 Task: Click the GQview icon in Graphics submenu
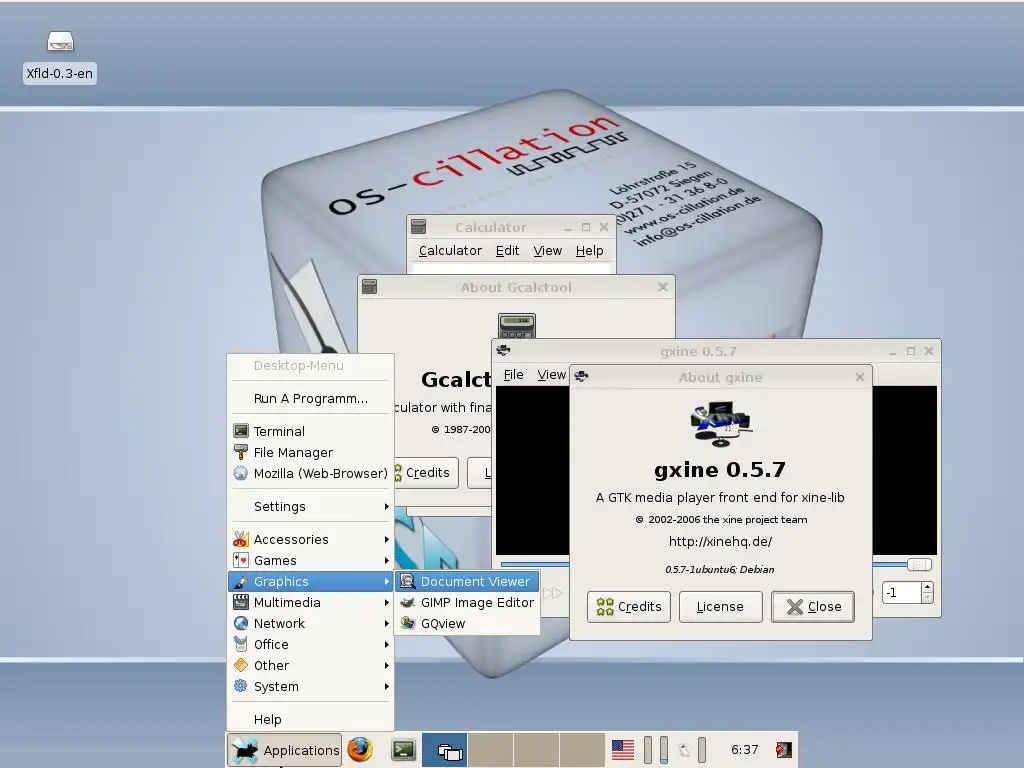(x=408, y=623)
